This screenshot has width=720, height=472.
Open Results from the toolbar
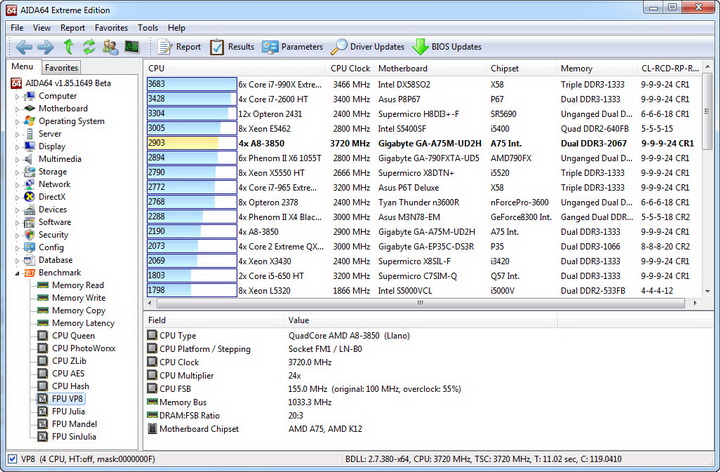tap(232, 47)
